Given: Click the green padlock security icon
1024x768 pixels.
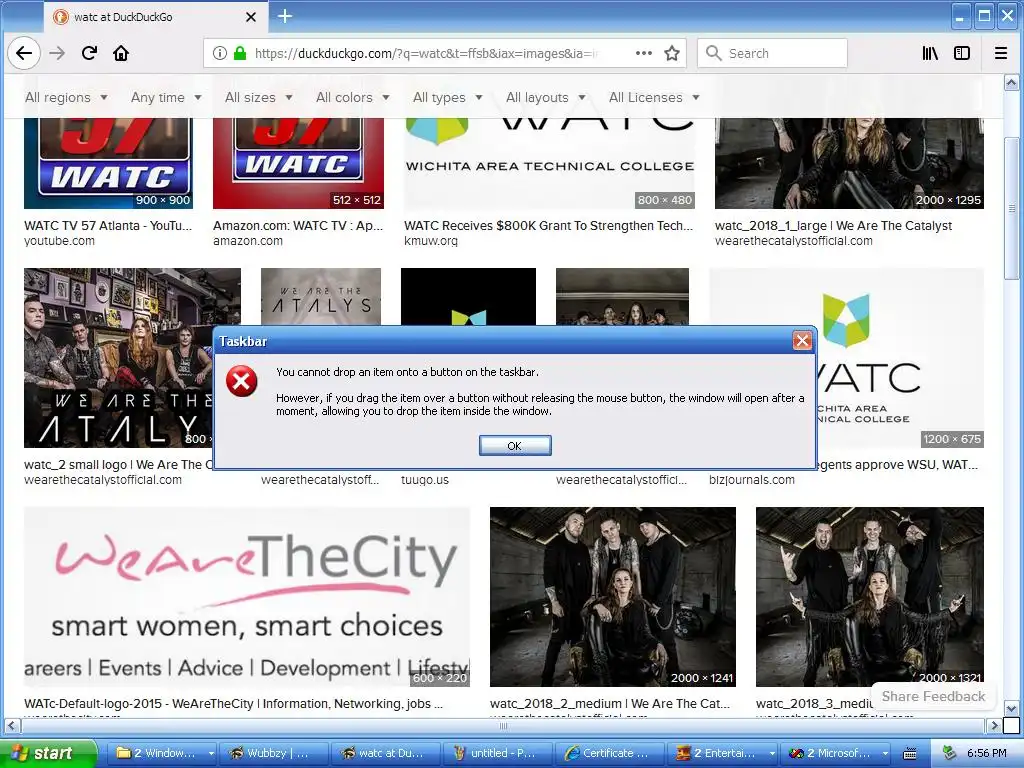Looking at the screenshot, I should 240,54.
